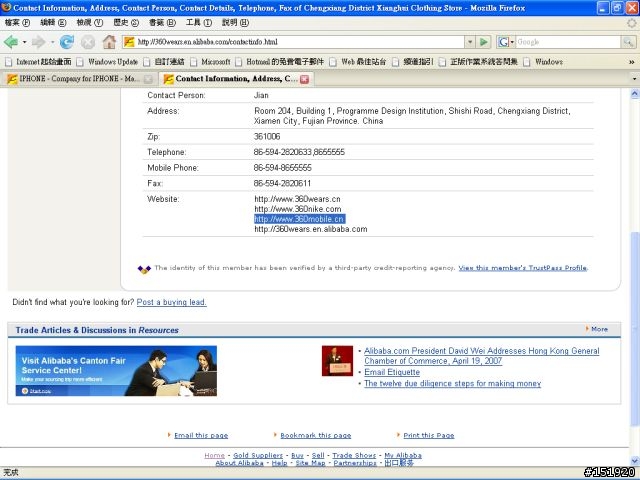Image resolution: width=640 pixels, height=480 pixels.
Task: Click the Post a buying lead link
Action: point(171,302)
